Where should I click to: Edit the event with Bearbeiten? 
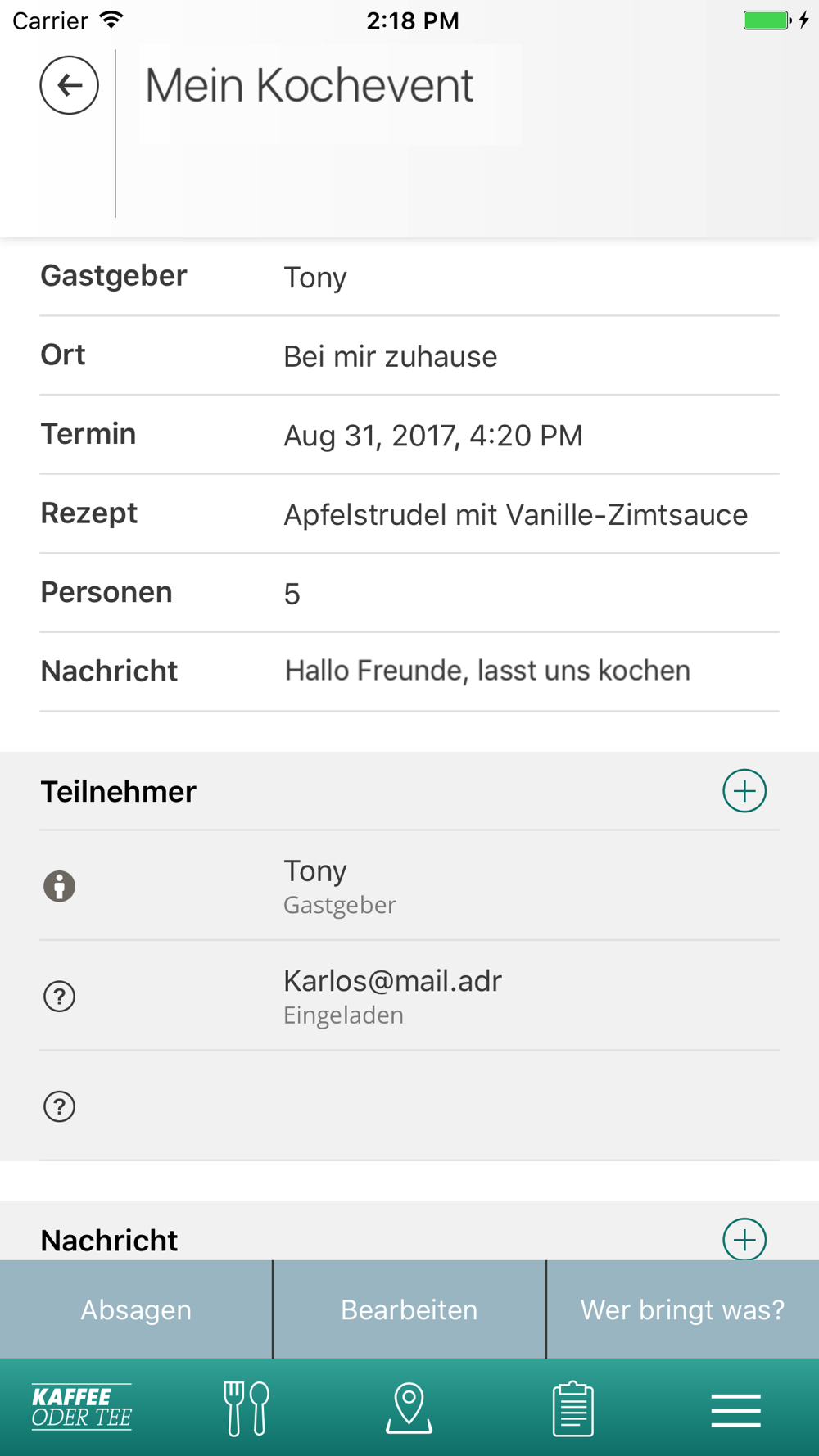point(409,1309)
